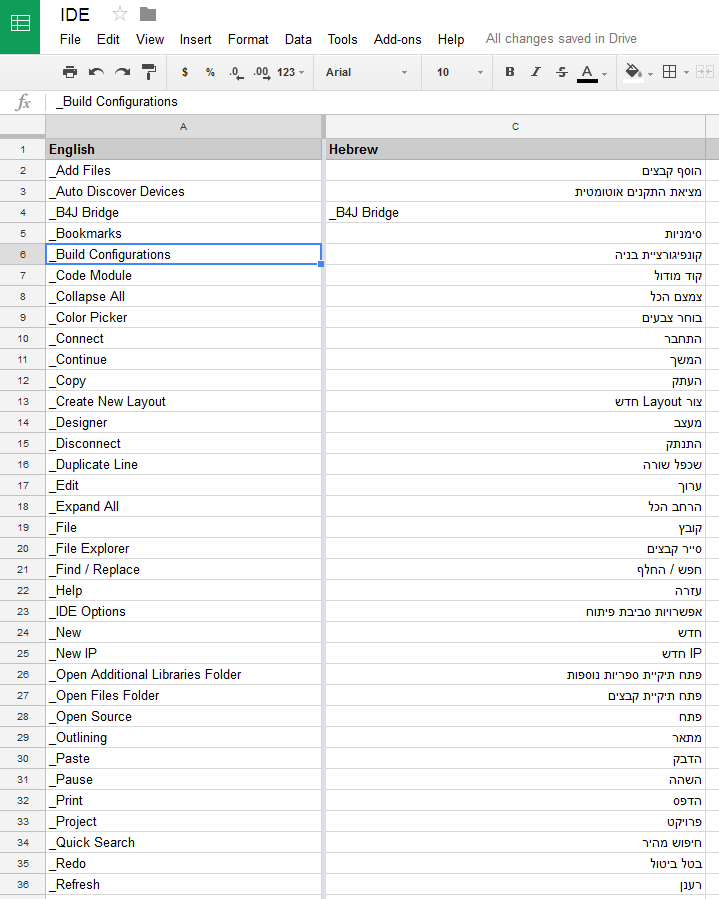Open the Arial font dropdown
This screenshot has width=719, height=899.
tap(366, 72)
